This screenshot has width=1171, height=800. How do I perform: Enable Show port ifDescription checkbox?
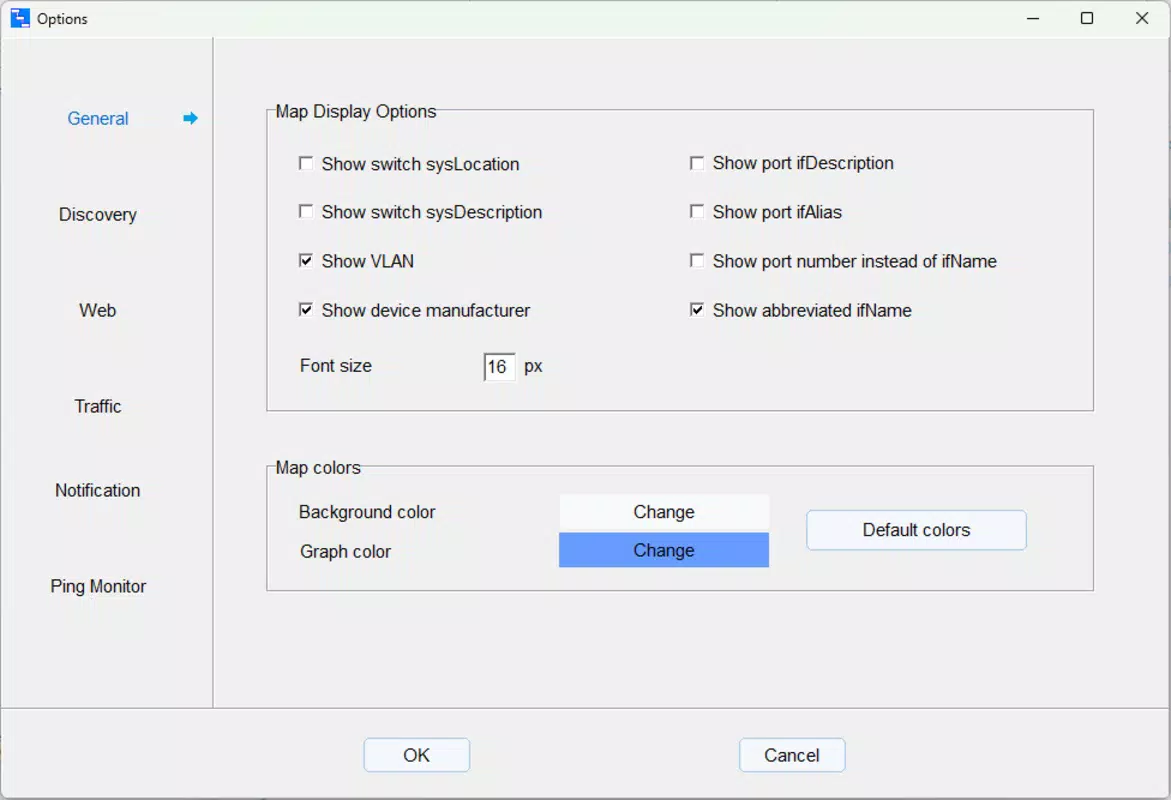pos(697,163)
